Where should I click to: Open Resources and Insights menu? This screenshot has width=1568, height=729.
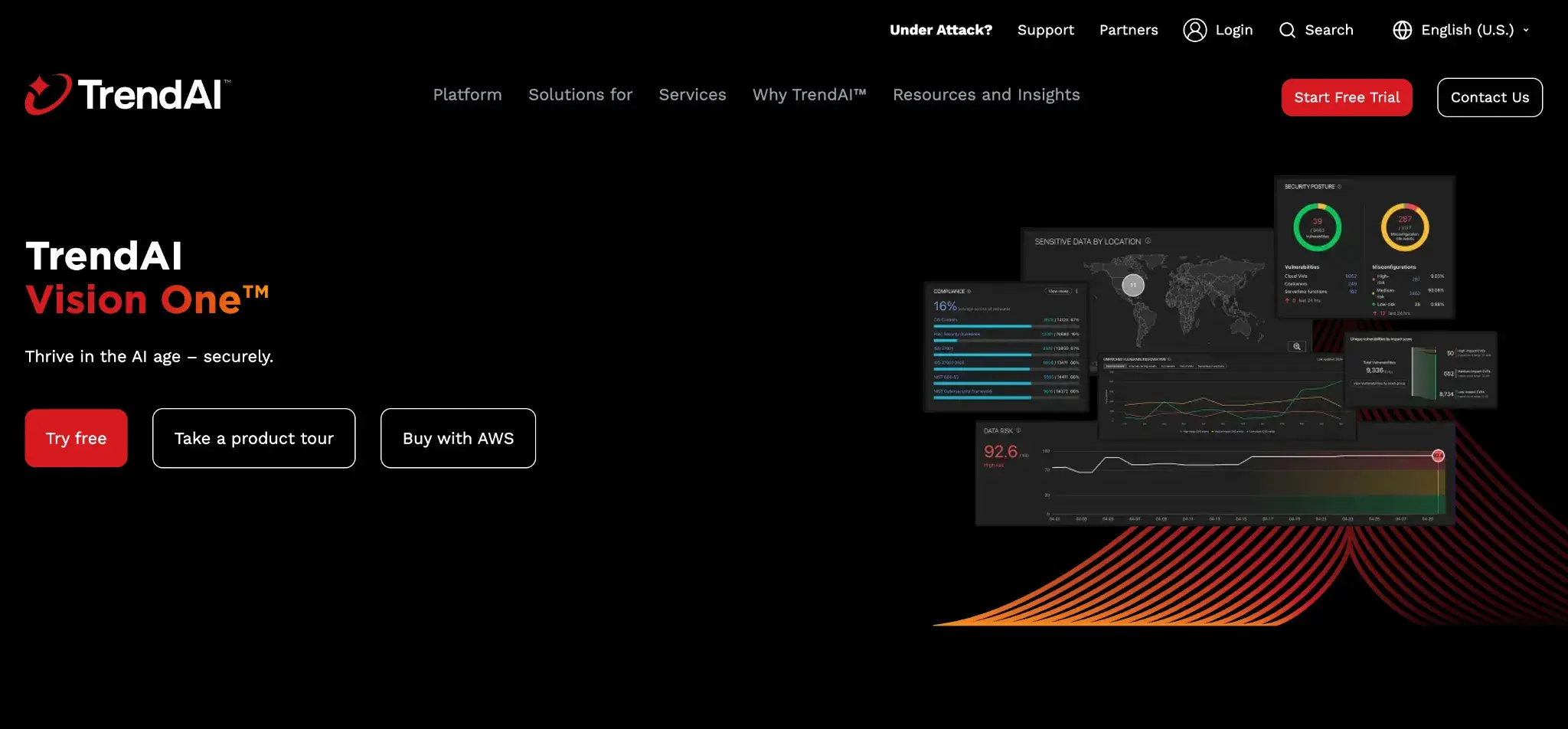(x=986, y=94)
